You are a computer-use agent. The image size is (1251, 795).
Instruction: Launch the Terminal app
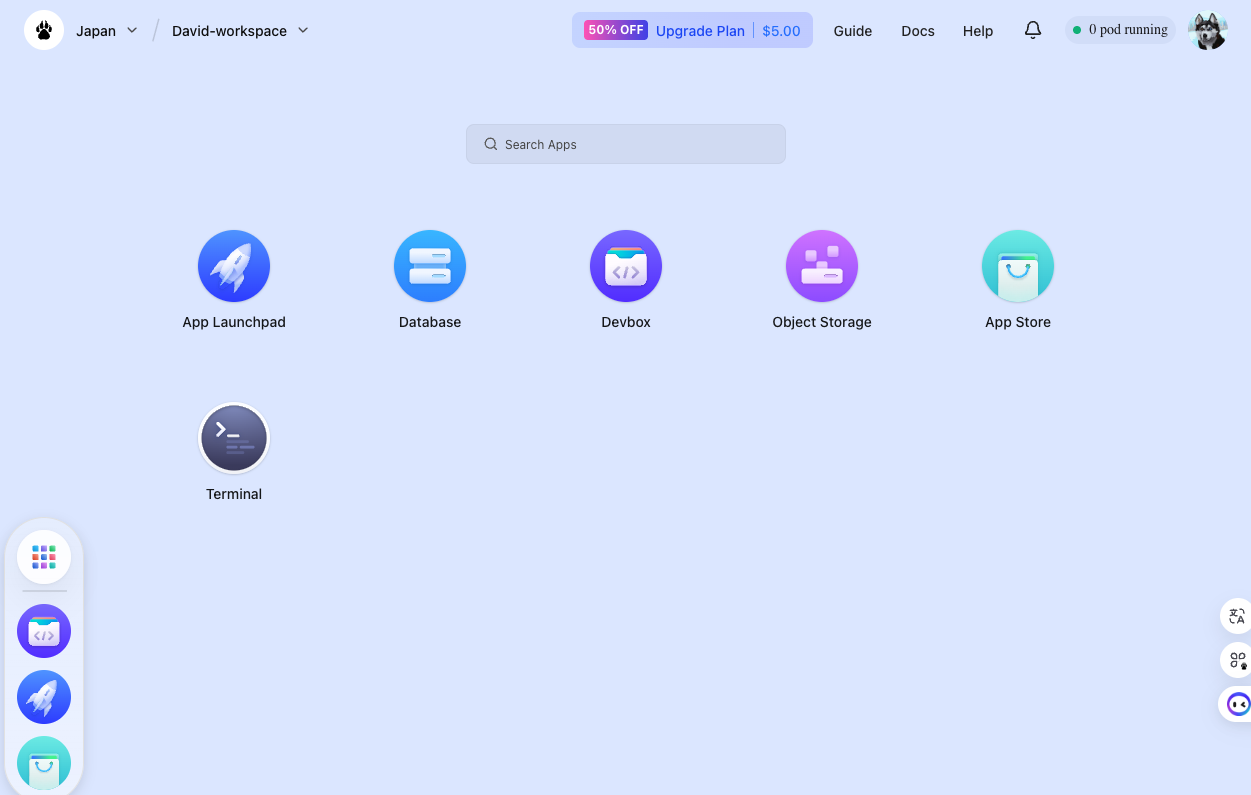234,438
